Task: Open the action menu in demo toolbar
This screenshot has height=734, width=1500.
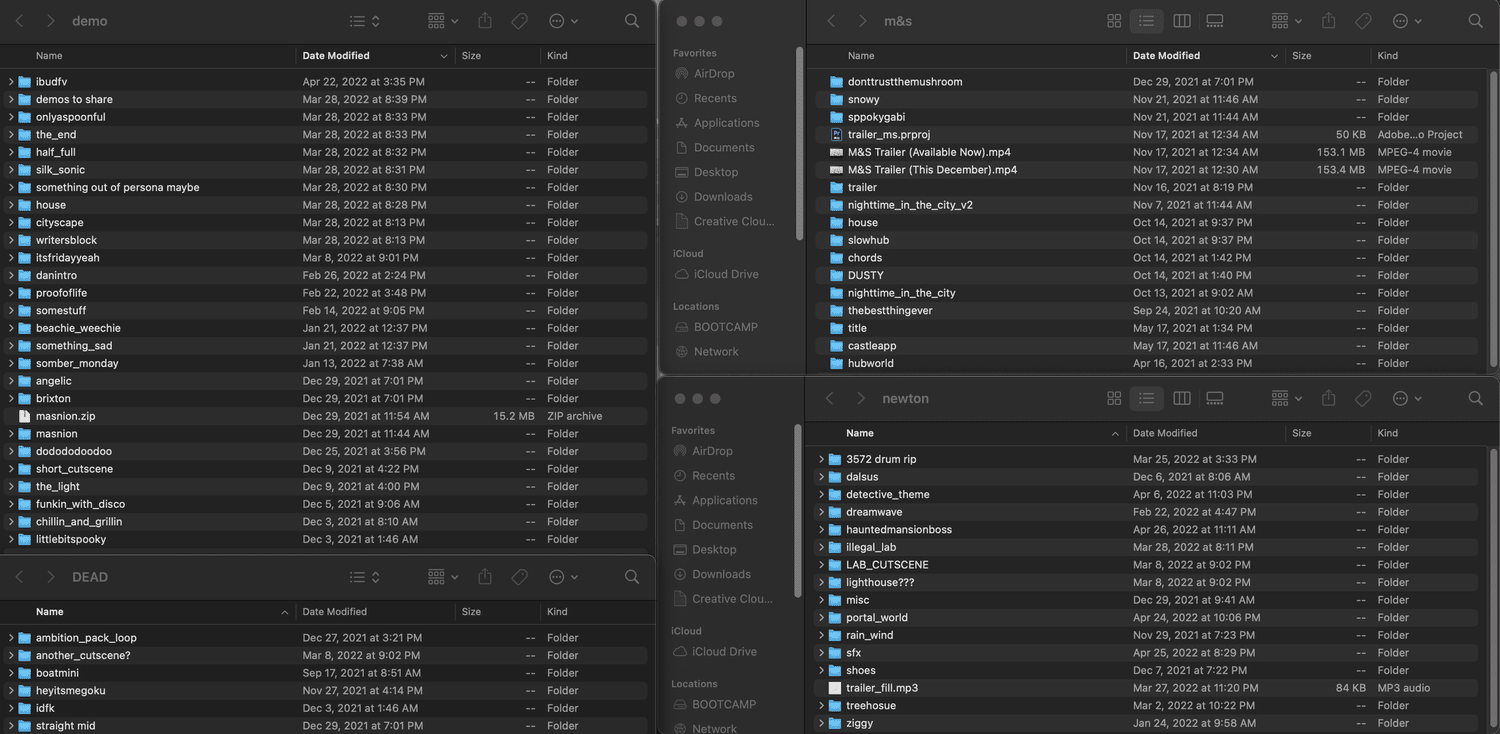Action: click(x=563, y=21)
